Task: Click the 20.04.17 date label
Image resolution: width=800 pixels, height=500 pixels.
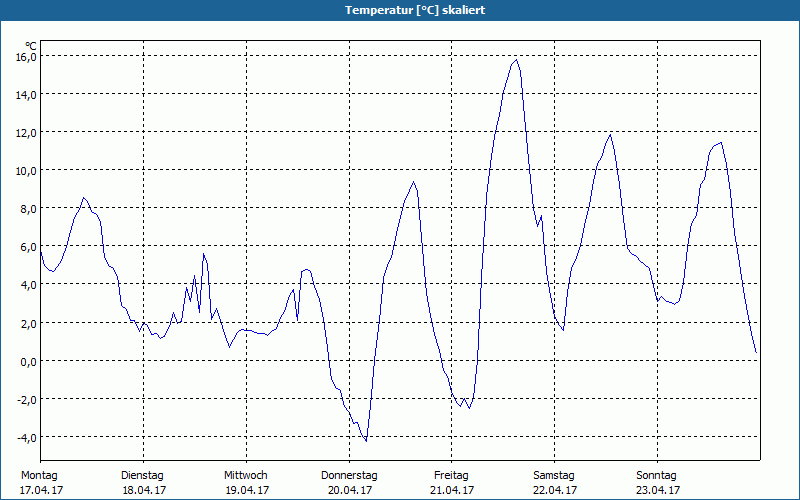Action: click(350, 490)
